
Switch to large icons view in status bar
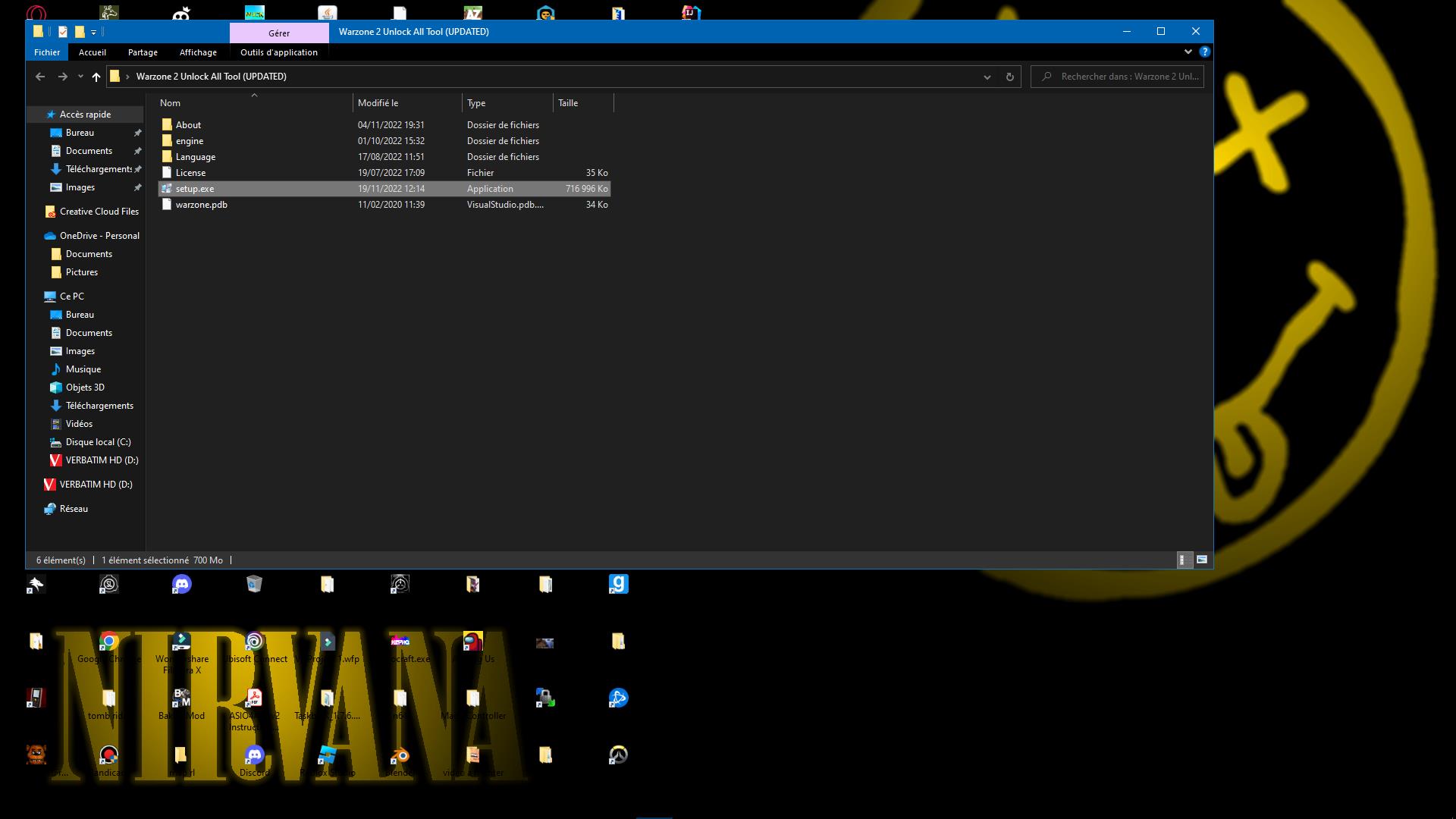point(1202,560)
